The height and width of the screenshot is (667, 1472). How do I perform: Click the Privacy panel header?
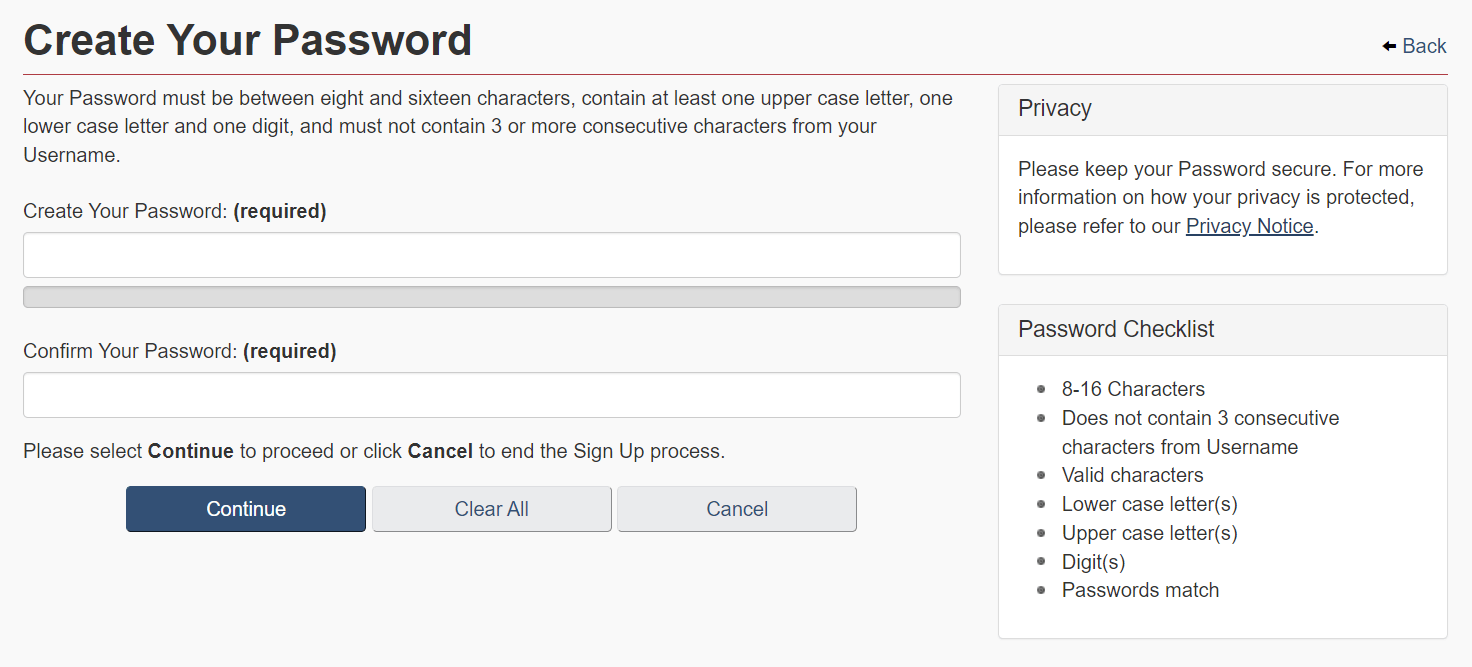pos(1223,110)
